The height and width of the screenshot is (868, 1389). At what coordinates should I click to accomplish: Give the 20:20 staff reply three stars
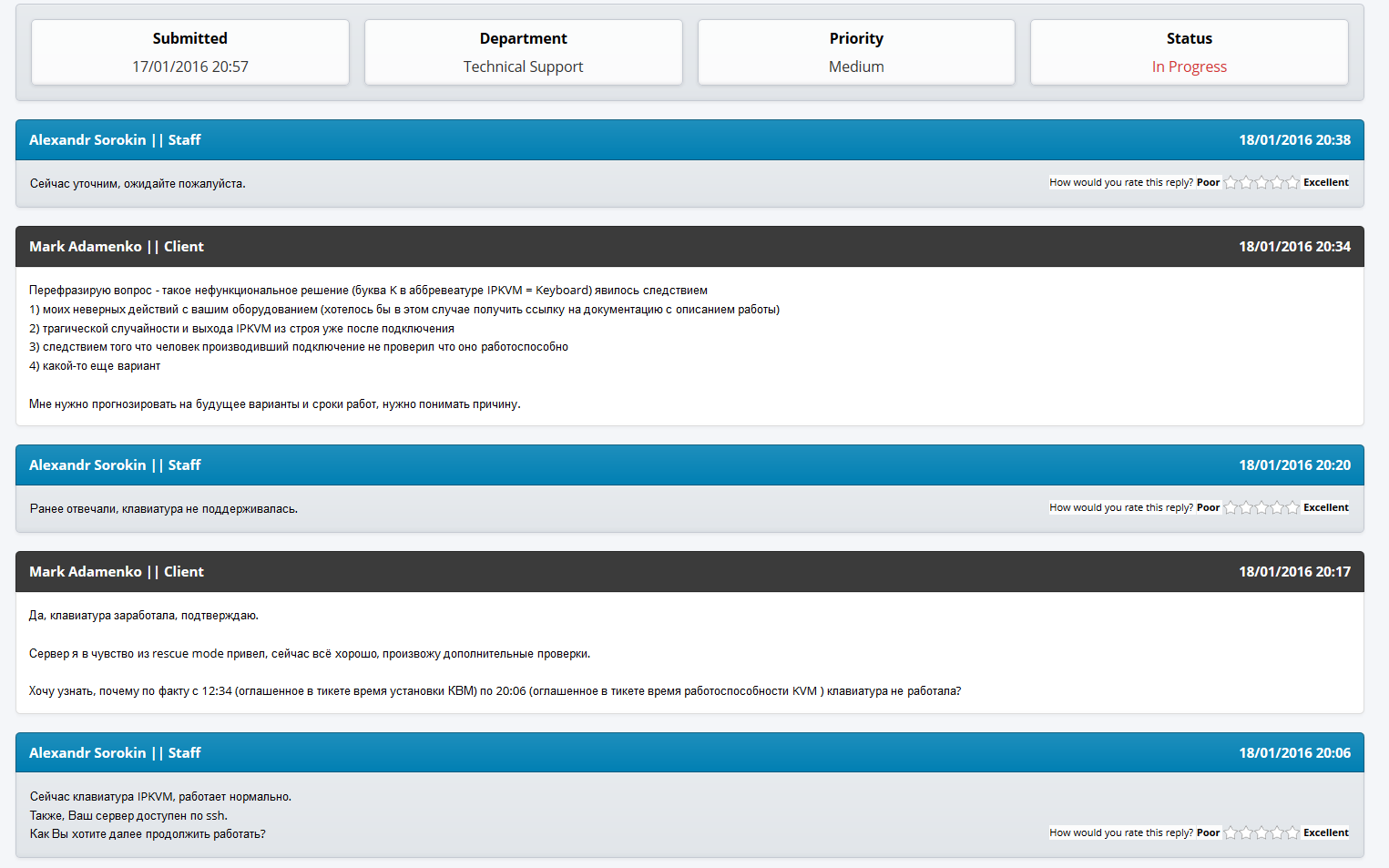coord(1261,507)
